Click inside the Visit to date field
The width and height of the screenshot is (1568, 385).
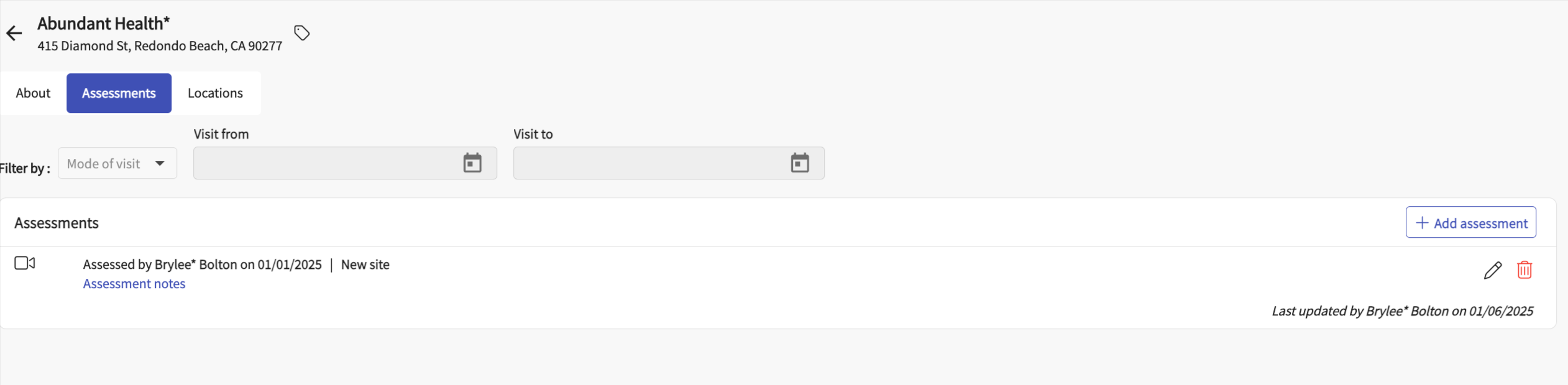pyautogui.click(x=646, y=163)
